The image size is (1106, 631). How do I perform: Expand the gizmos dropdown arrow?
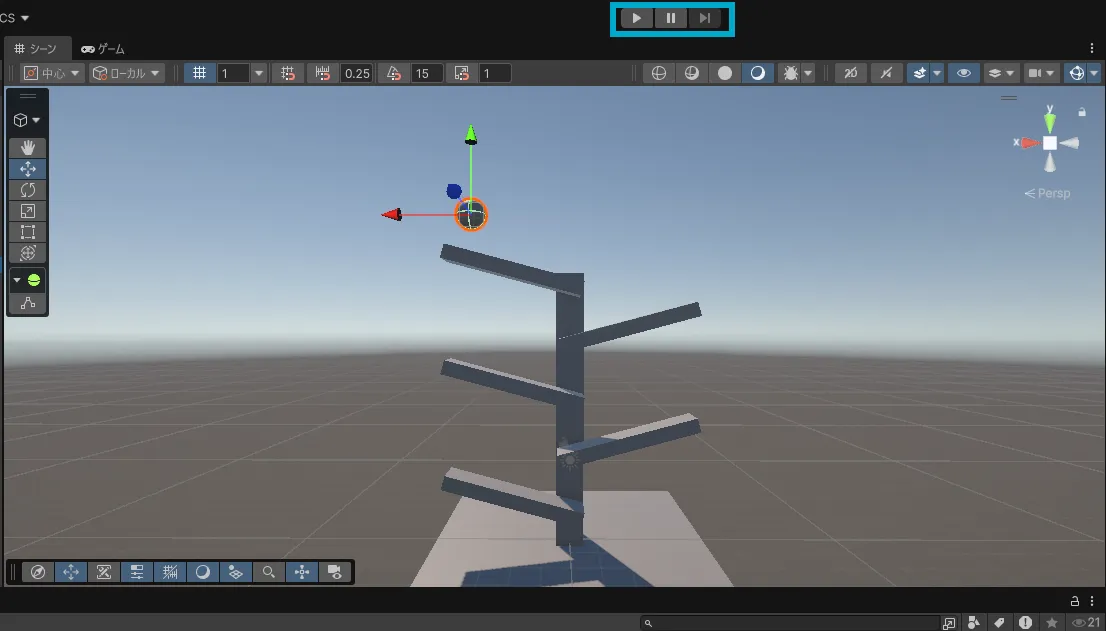pyautogui.click(x=1092, y=72)
